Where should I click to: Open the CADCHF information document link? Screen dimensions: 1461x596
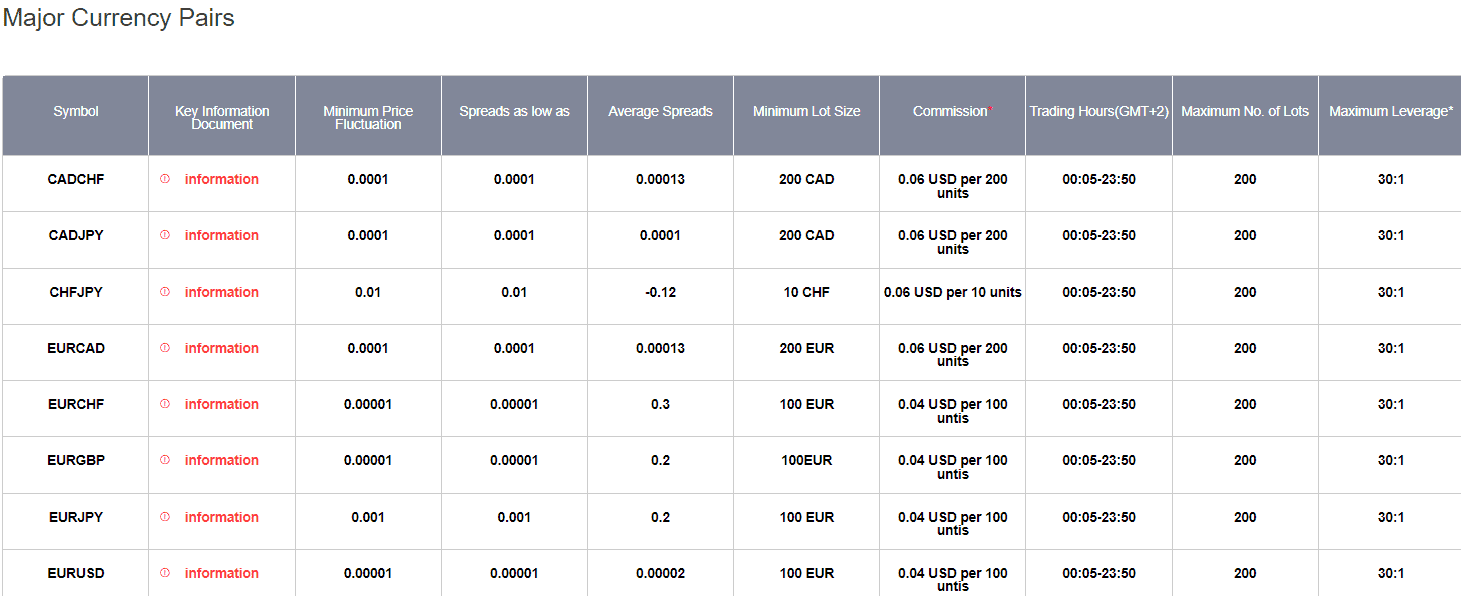click(222, 179)
